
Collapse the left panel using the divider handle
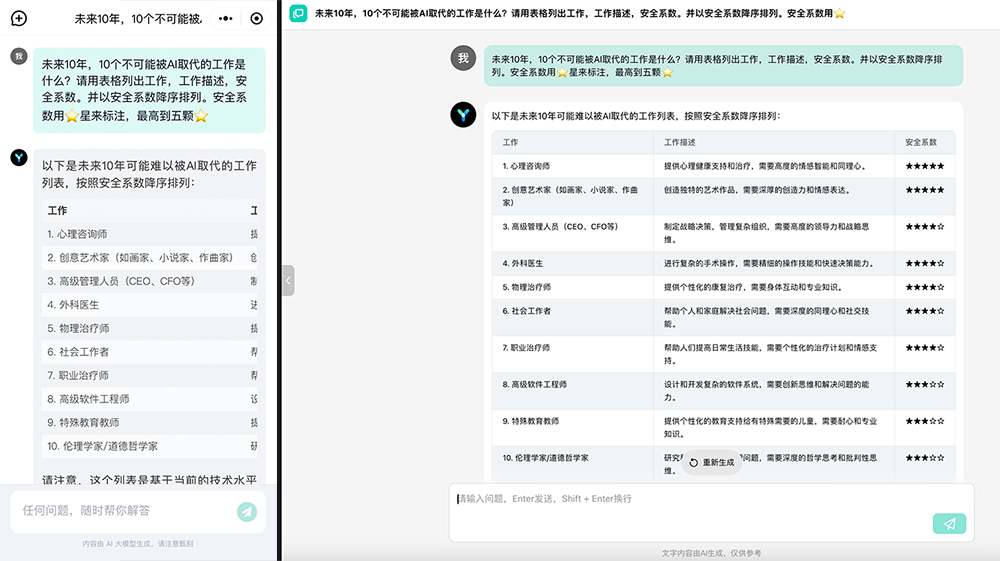pyautogui.click(x=288, y=281)
